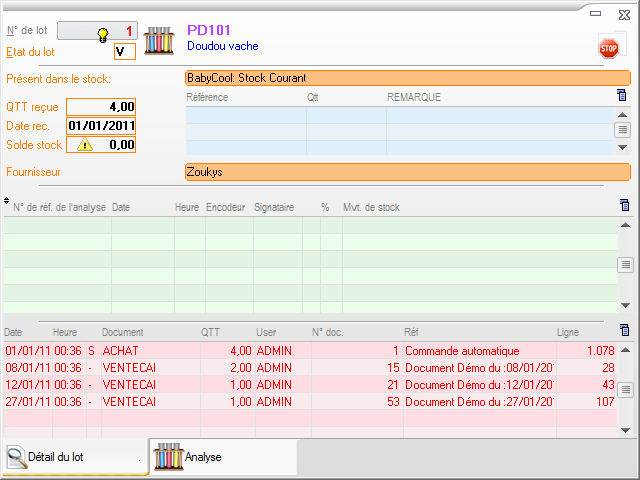
Task: Click the Date rec. field
Action: (100, 126)
